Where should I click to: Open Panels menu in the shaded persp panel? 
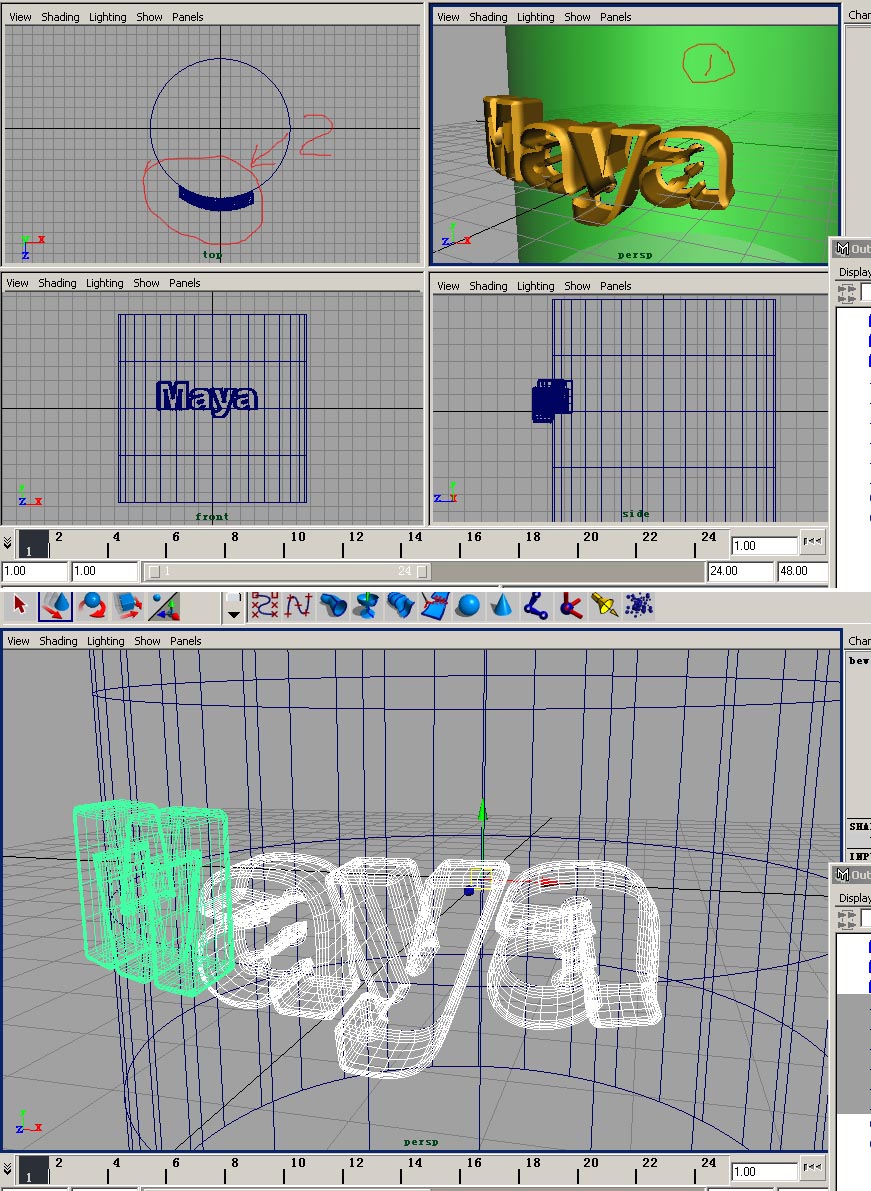[x=616, y=17]
